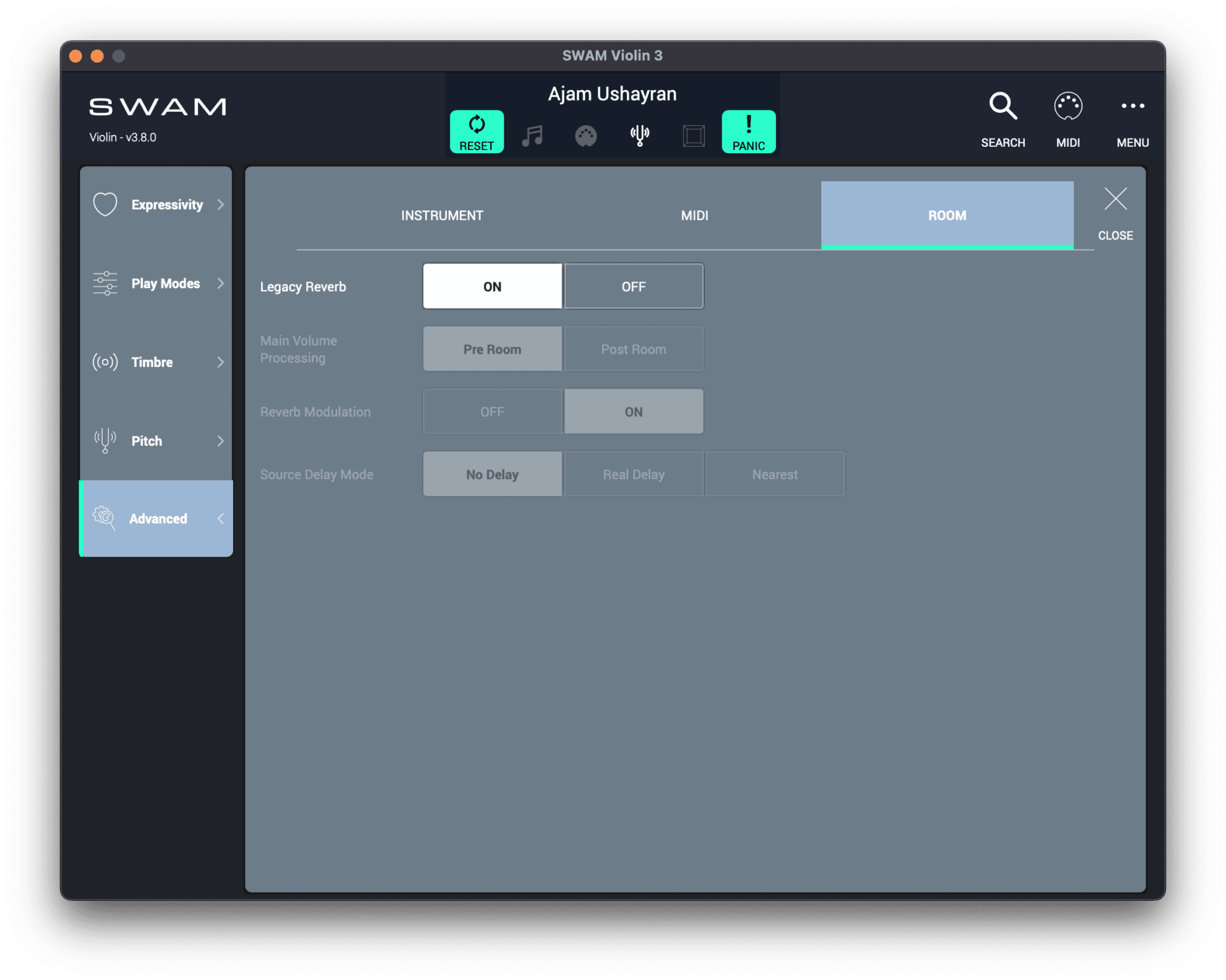Screen dimensions: 1226x980
Task: Open the Expressivity panel heart icon
Action: coord(105,204)
